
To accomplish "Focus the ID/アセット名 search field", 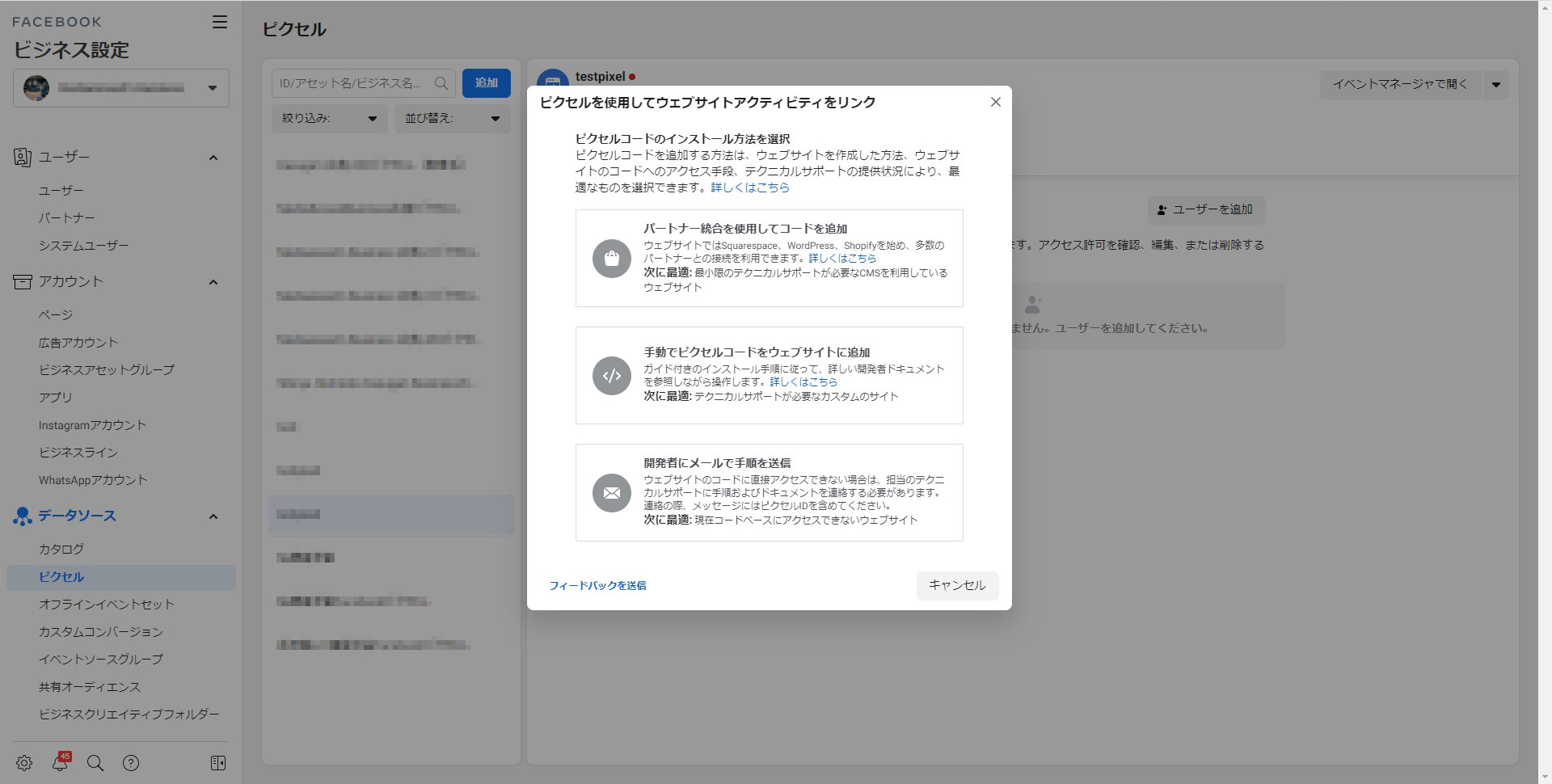I will (364, 83).
